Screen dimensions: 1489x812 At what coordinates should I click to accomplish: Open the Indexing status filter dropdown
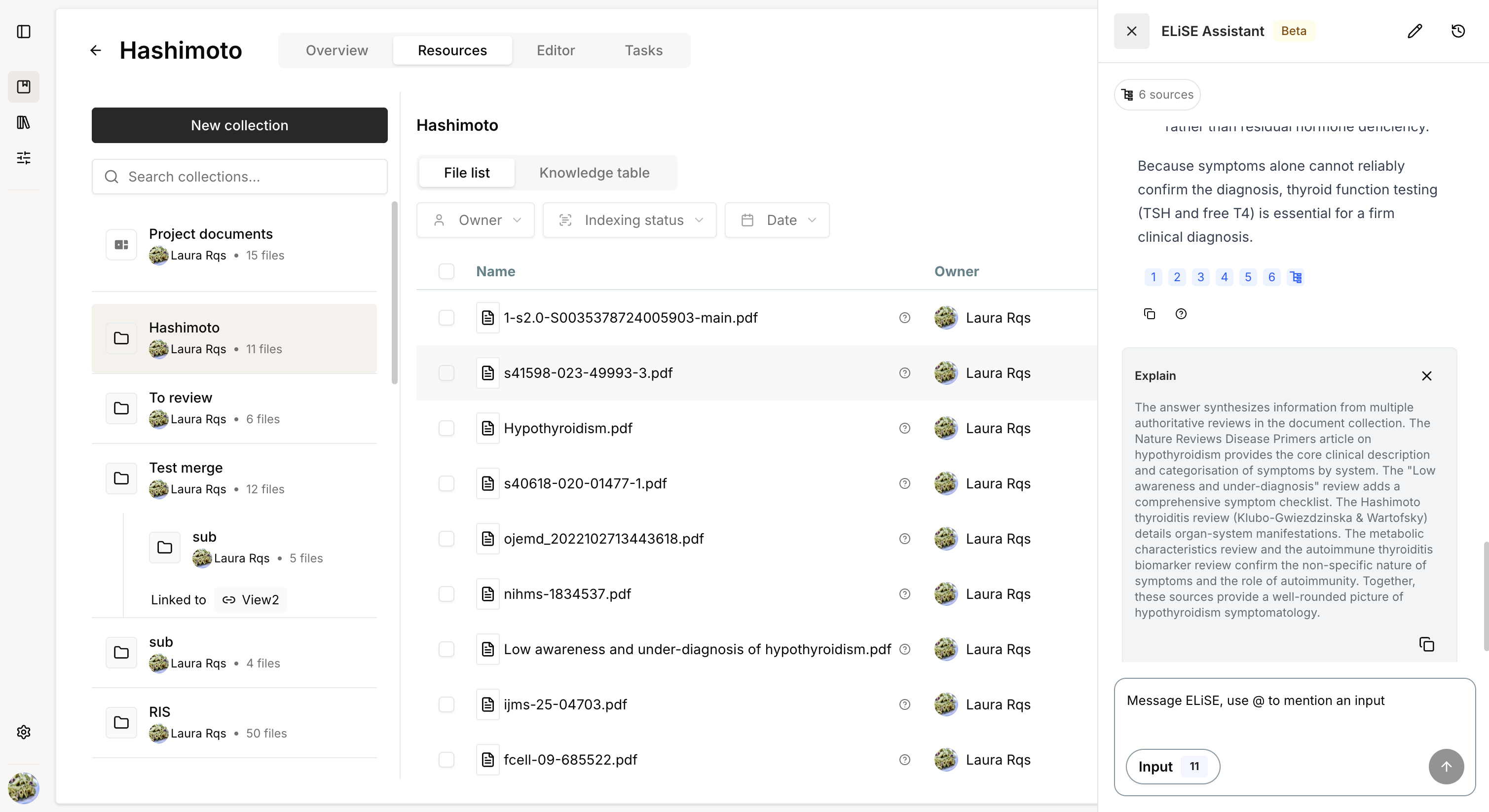(629, 220)
